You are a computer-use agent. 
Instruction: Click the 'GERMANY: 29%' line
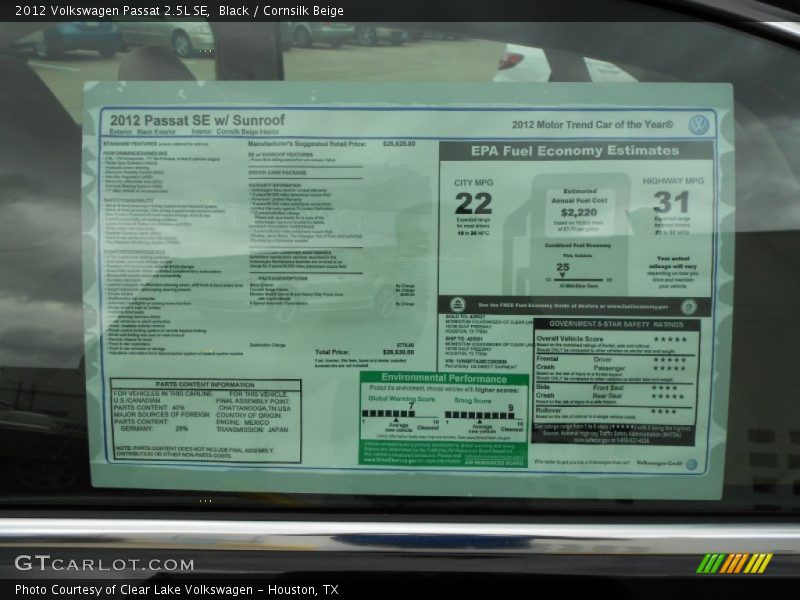[x=154, y=429]
